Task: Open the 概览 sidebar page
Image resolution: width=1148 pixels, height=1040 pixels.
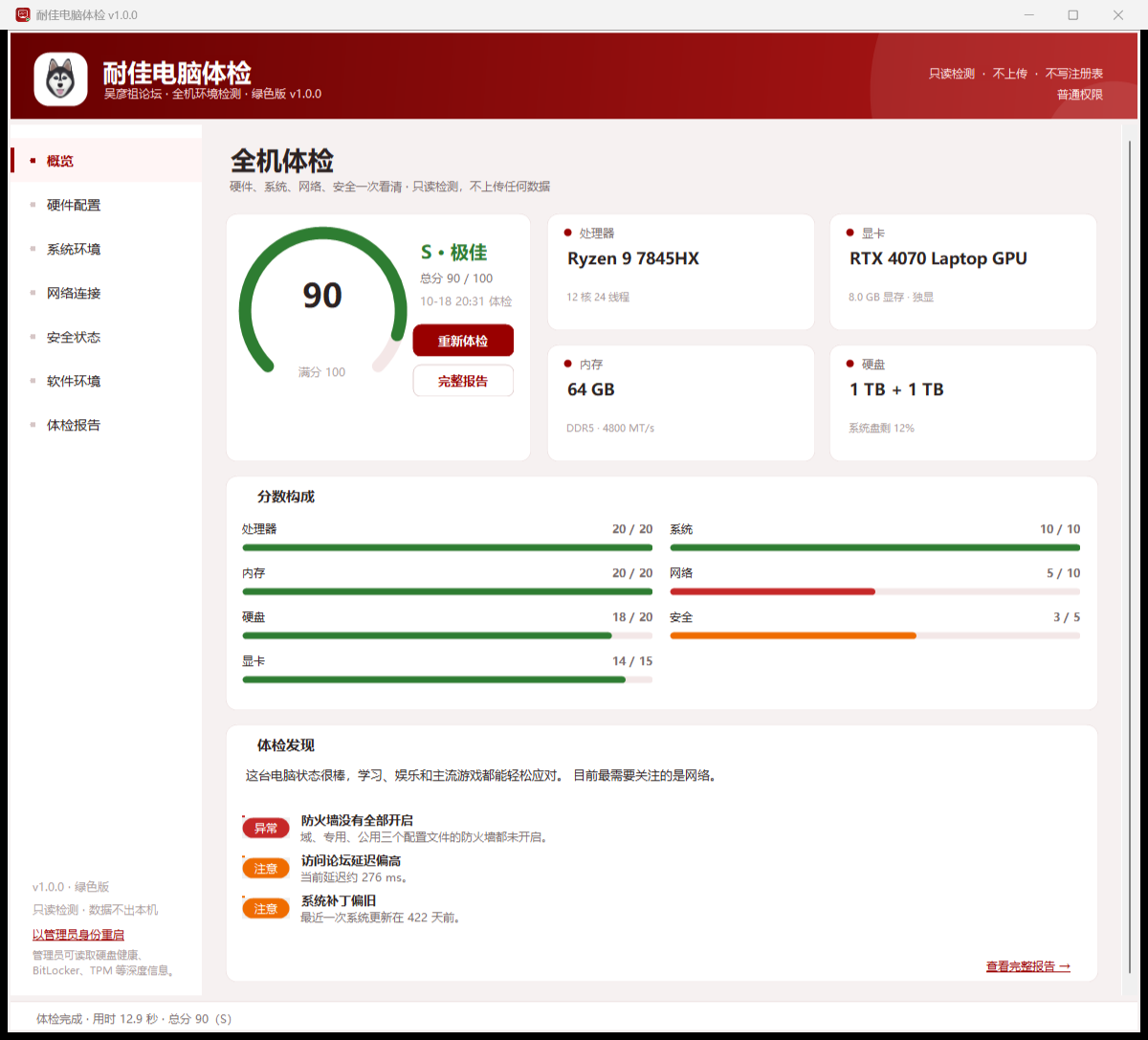Action: (x=106, y=161)
